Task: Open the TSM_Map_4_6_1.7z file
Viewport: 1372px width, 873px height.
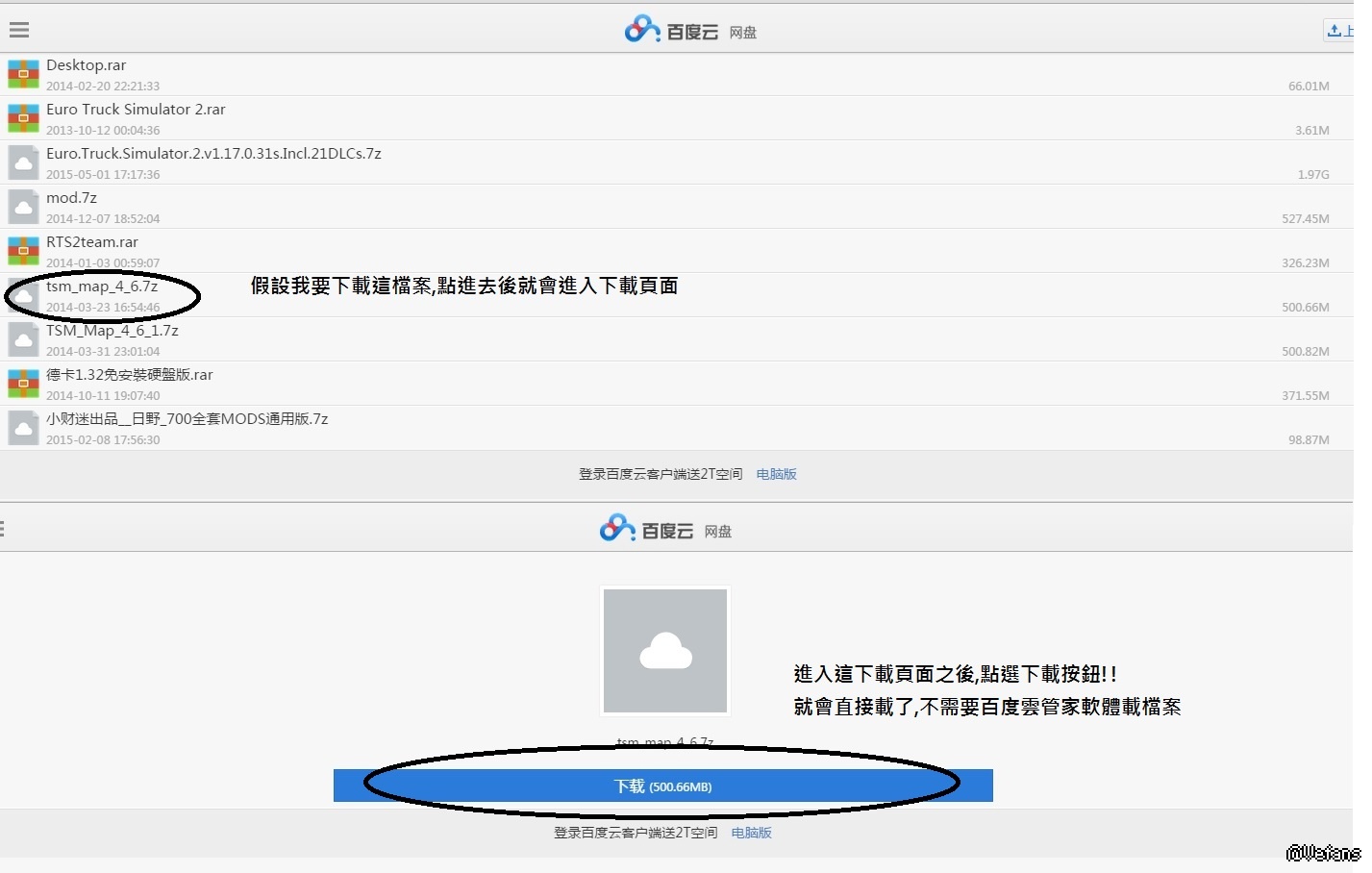Action: pyautogui.click(x=112, y=331)
